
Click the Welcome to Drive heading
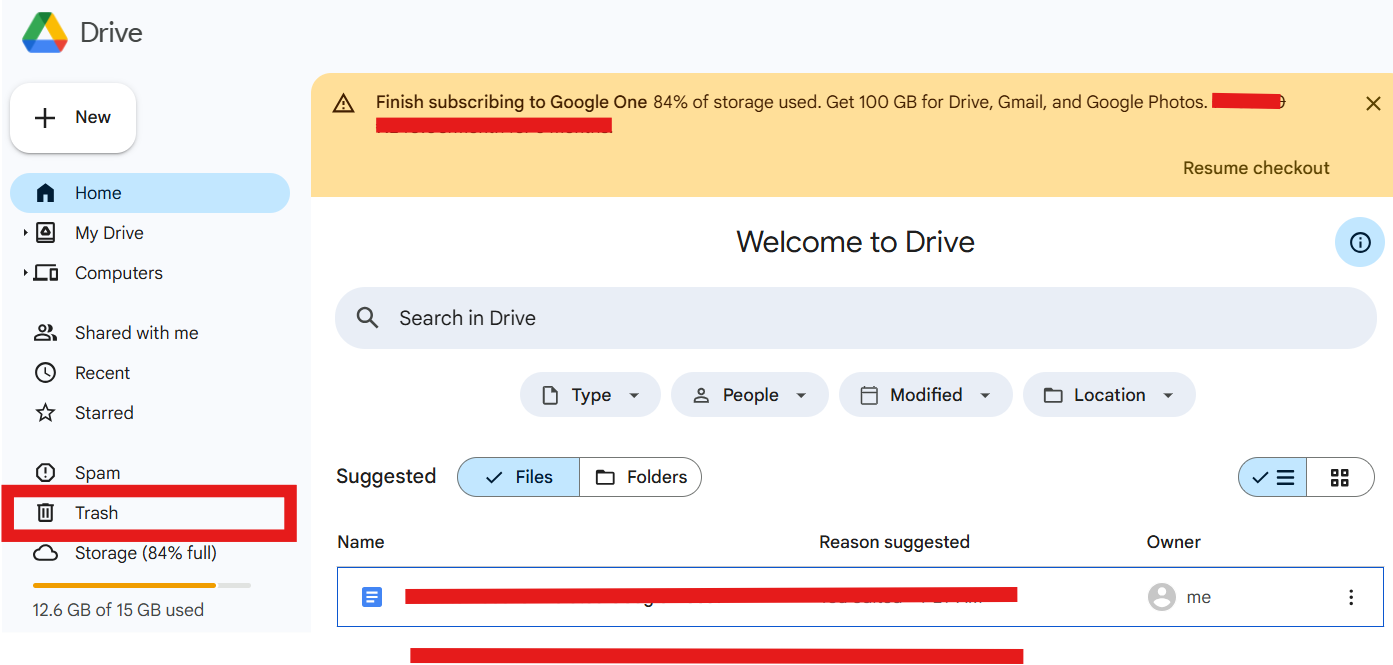pyautogui.click(x=855, y=242)
